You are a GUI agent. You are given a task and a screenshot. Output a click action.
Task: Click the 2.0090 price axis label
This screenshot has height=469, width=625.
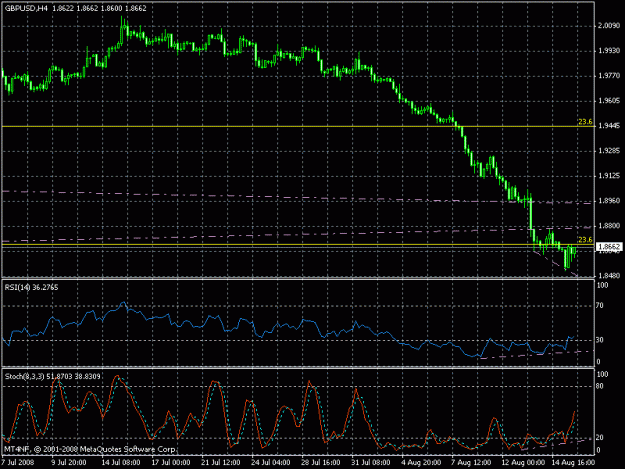click(609, 26)
